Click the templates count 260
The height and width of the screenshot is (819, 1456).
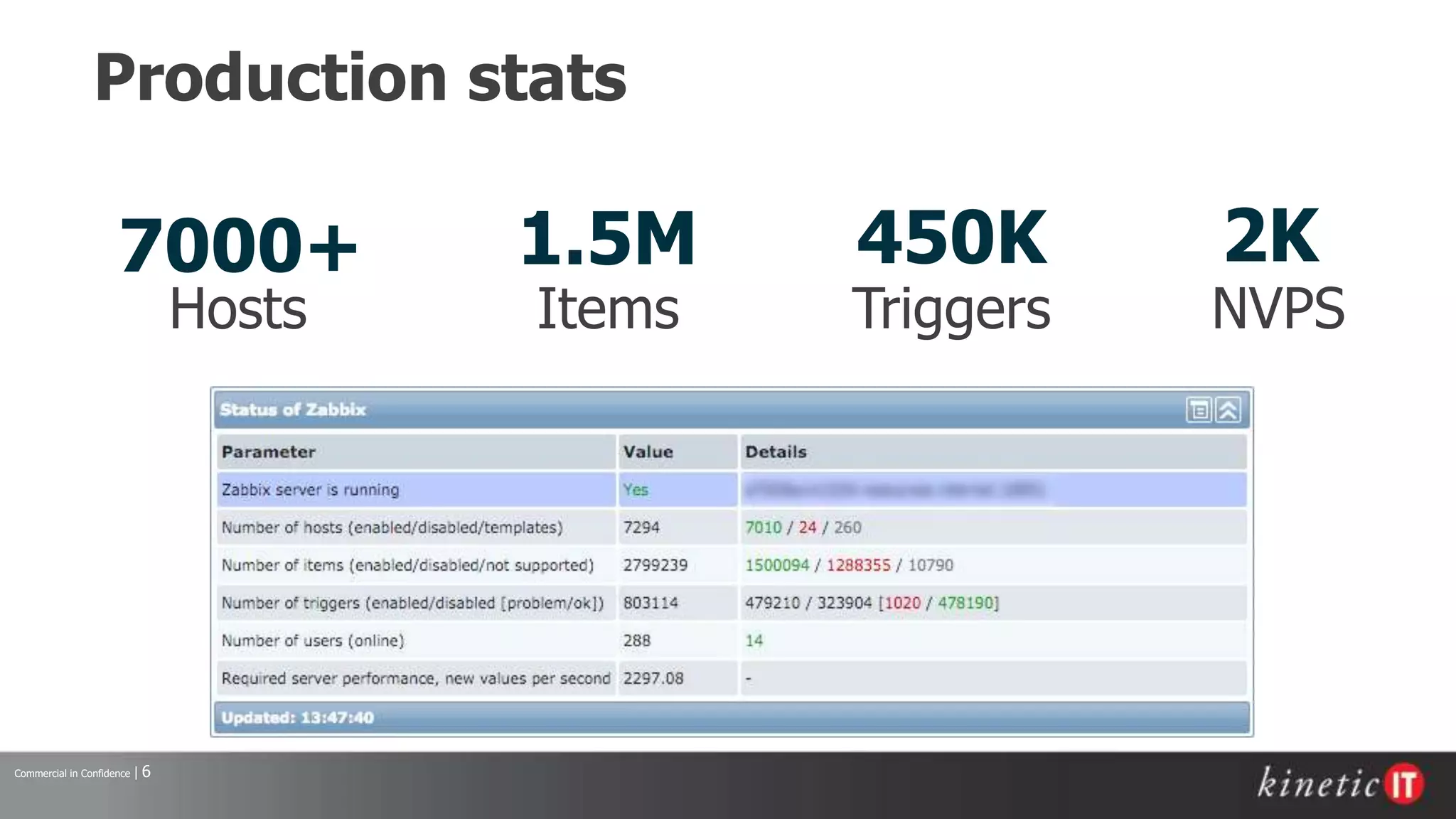(x=847, y=528)
